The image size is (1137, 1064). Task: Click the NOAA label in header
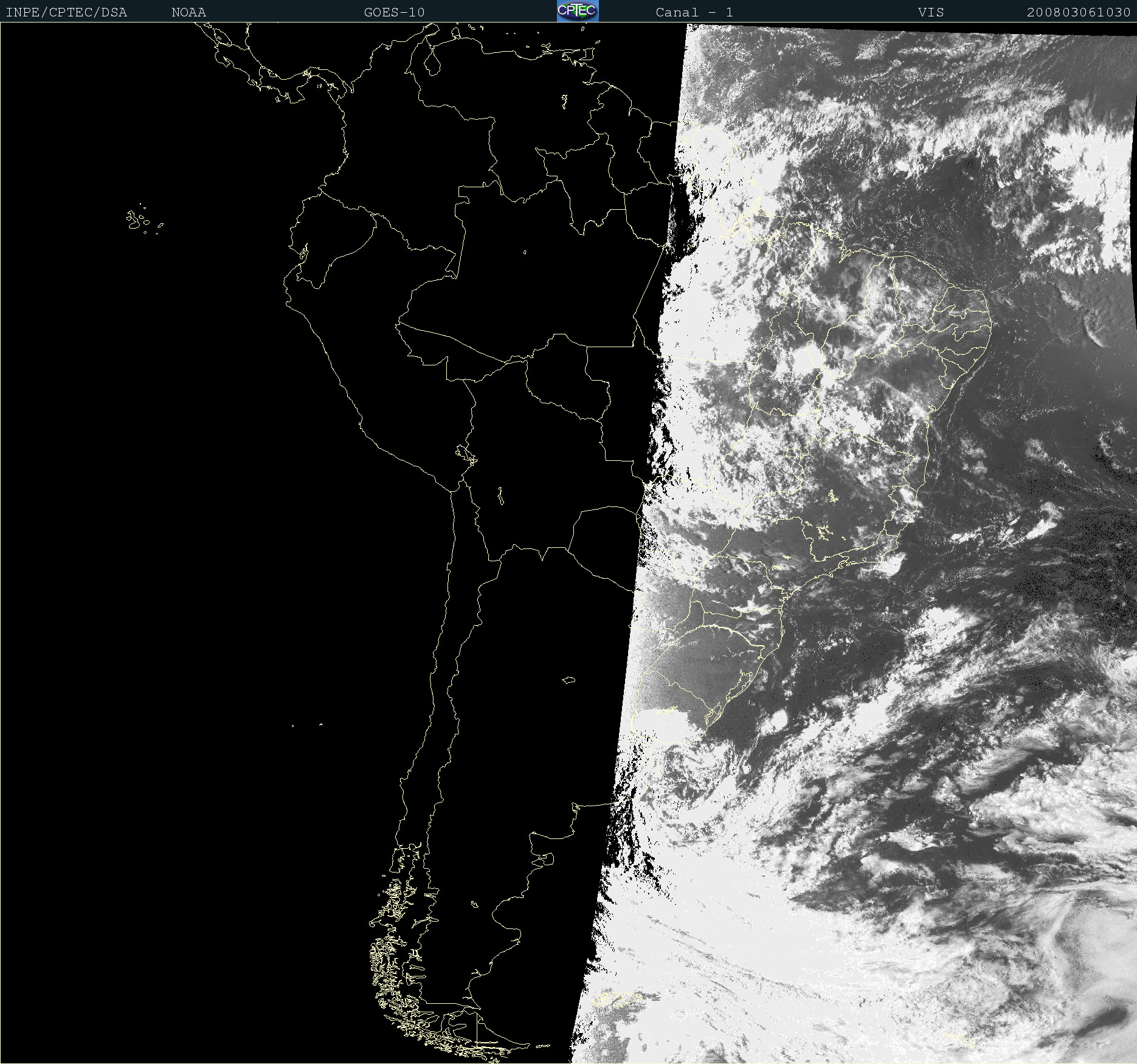pos(188,12)
